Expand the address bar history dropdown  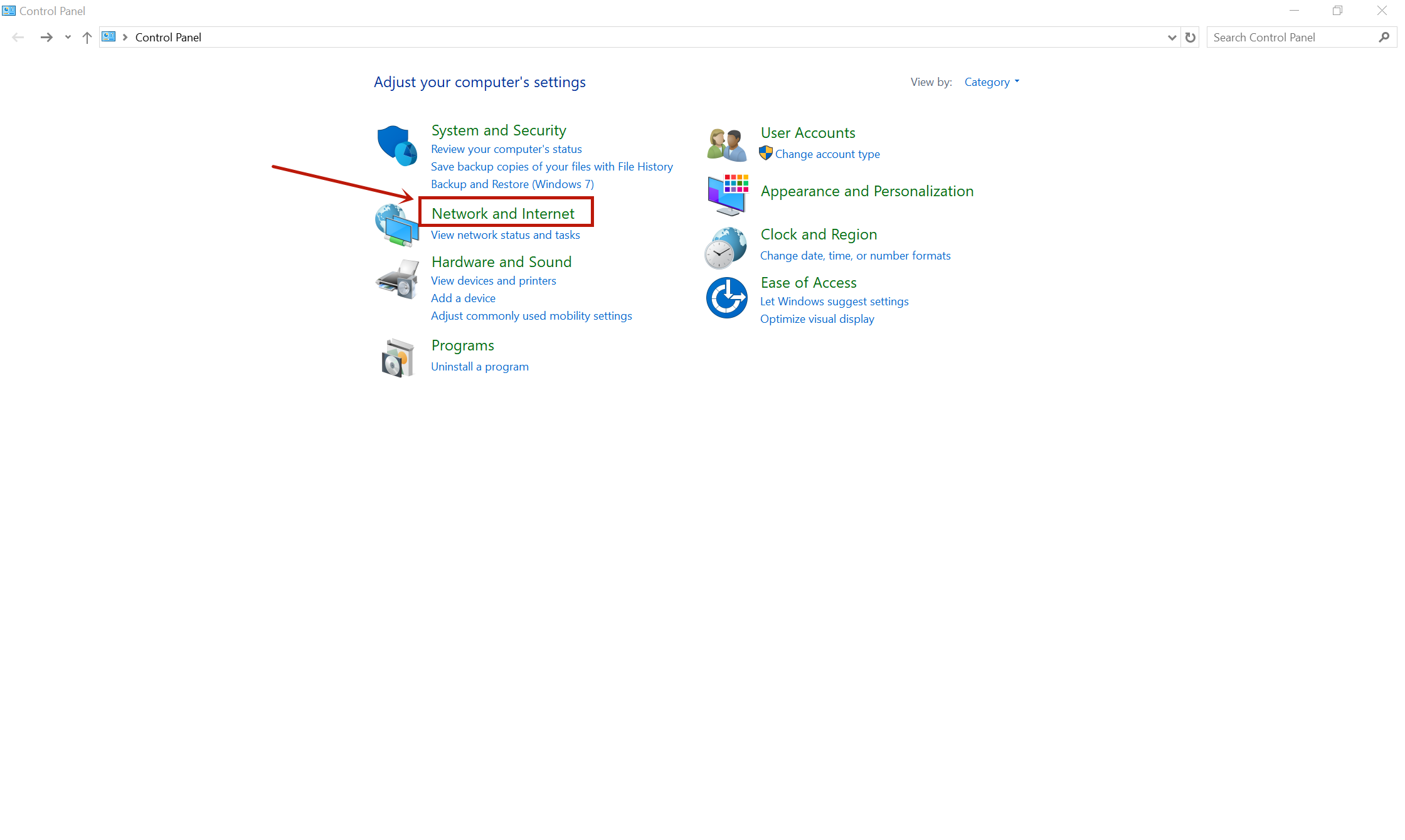1171,38
